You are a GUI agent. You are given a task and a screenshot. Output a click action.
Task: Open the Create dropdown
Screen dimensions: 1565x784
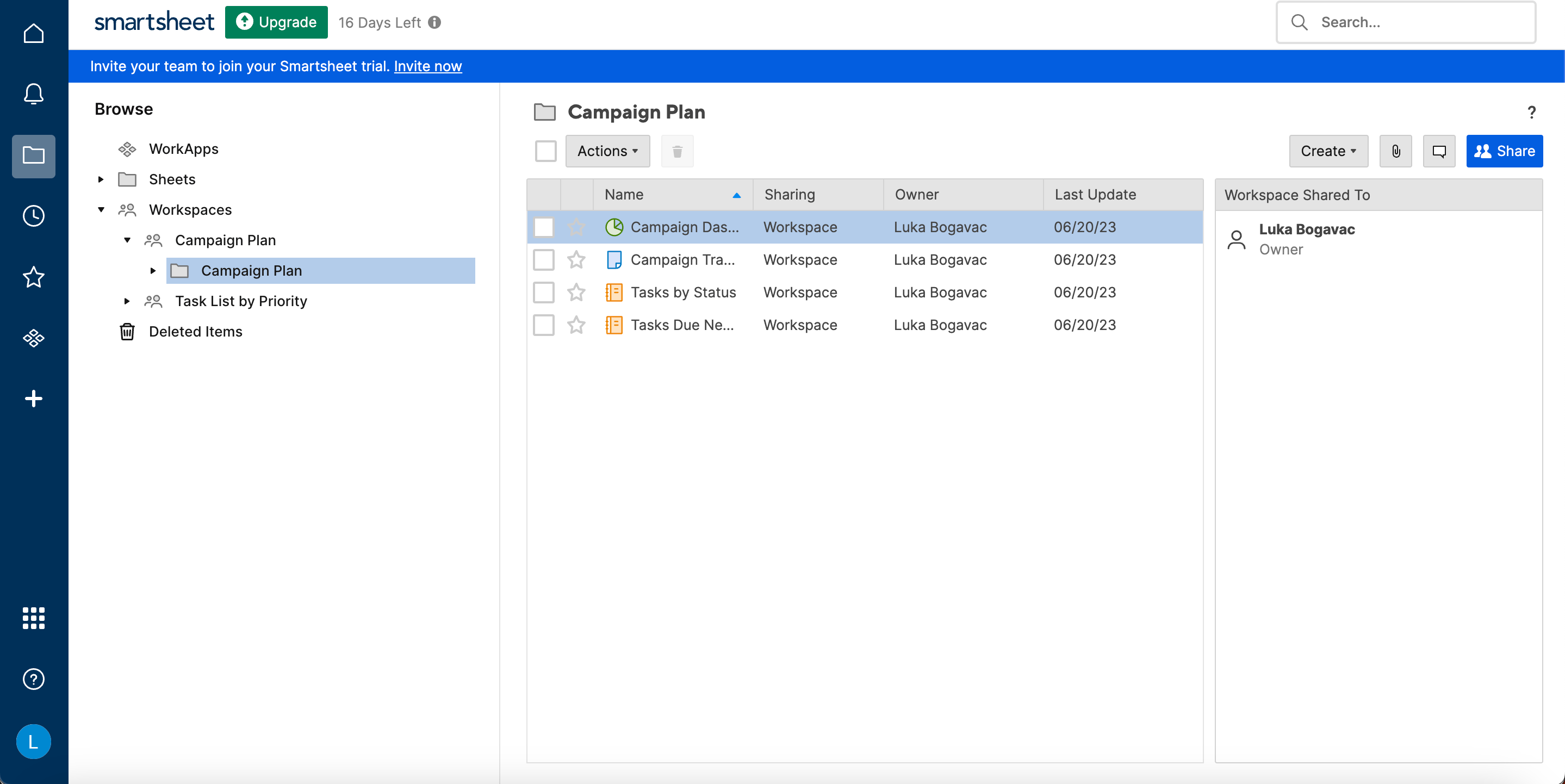coord(1328,151)
